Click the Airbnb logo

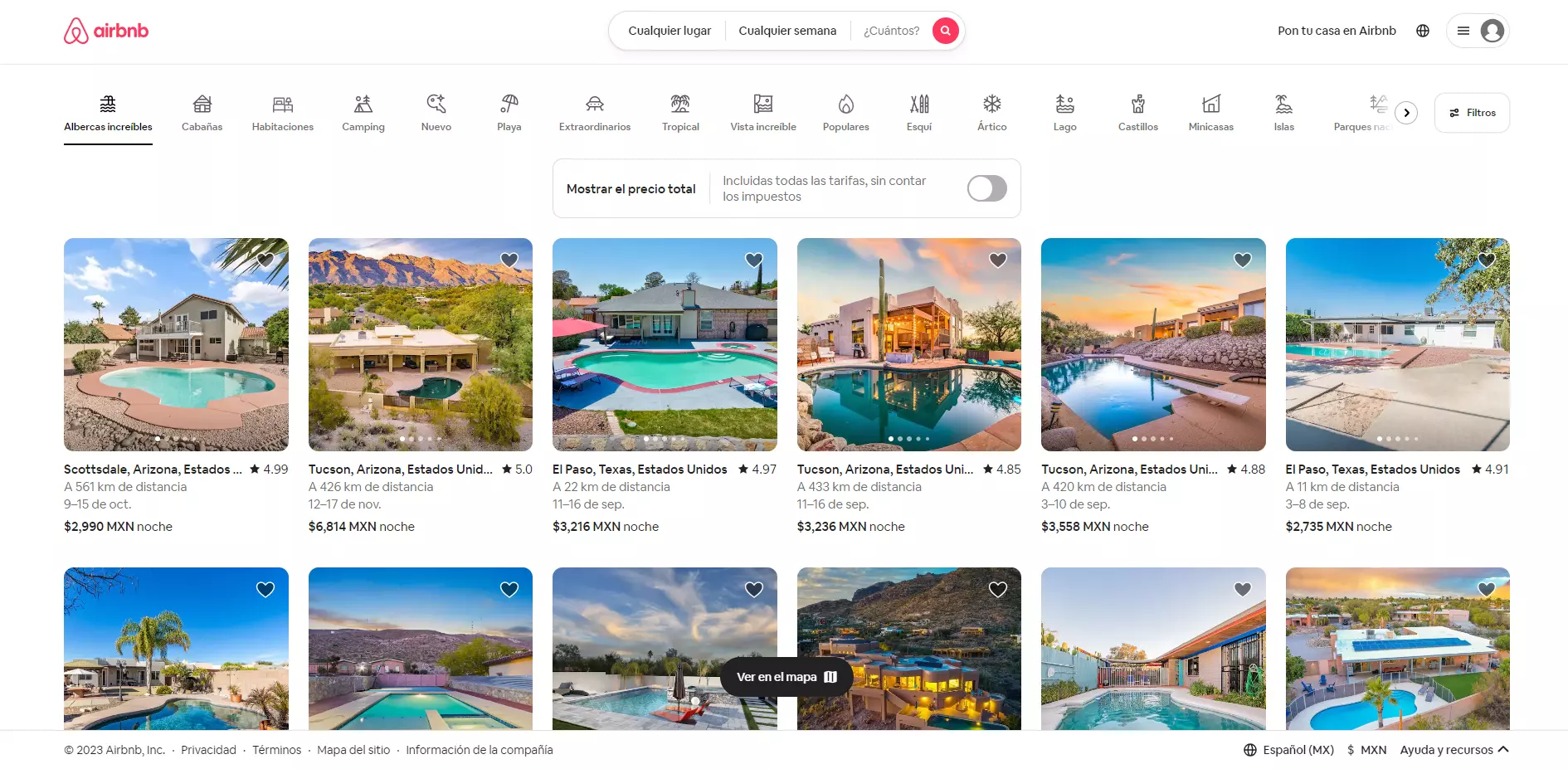(x=106, y=31)
